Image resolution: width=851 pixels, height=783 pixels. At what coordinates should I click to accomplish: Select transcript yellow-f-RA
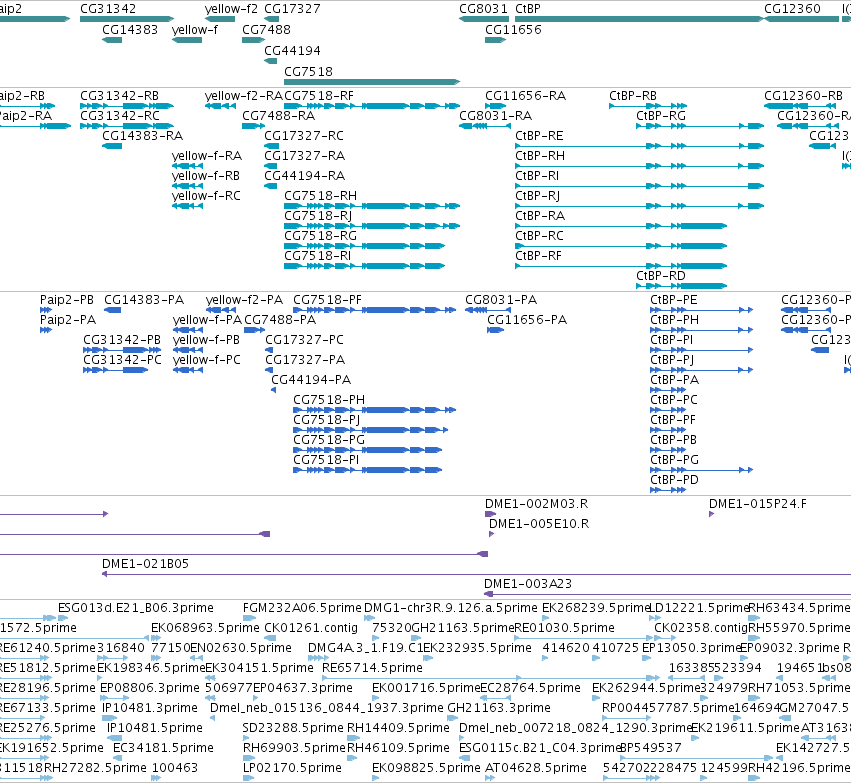207,156
